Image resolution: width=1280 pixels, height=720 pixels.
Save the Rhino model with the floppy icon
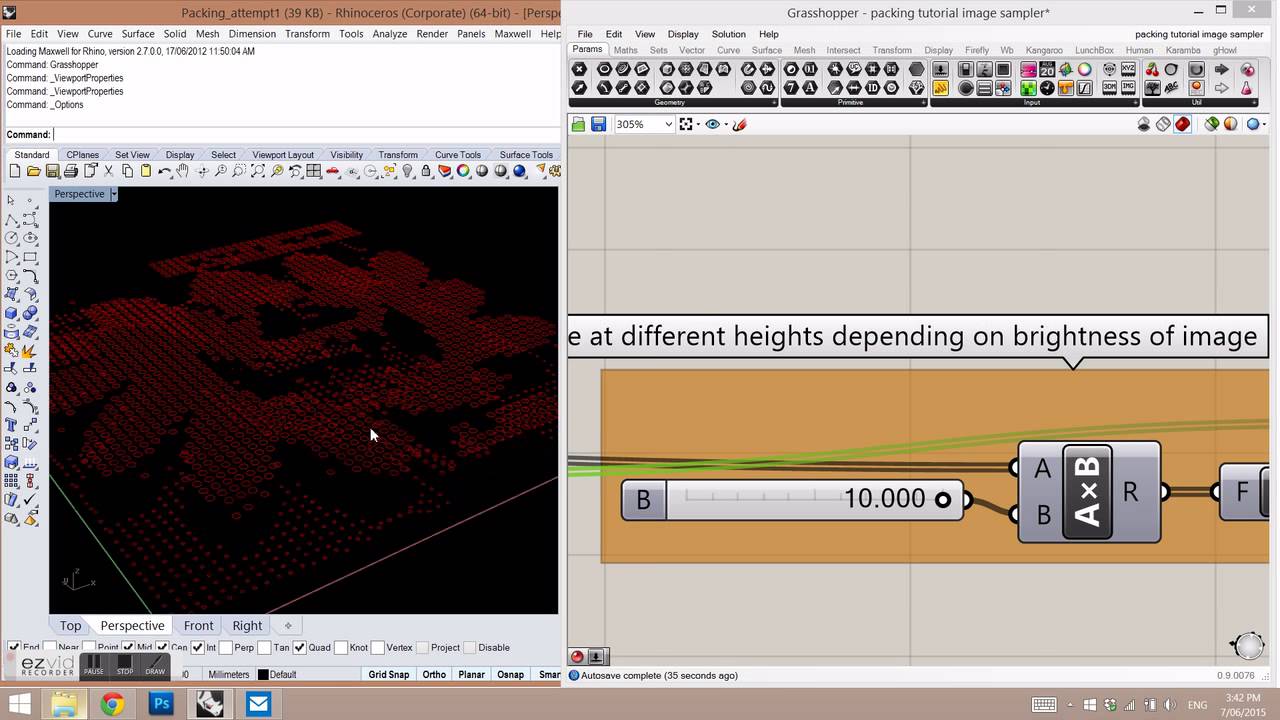[x=52, y=171]
